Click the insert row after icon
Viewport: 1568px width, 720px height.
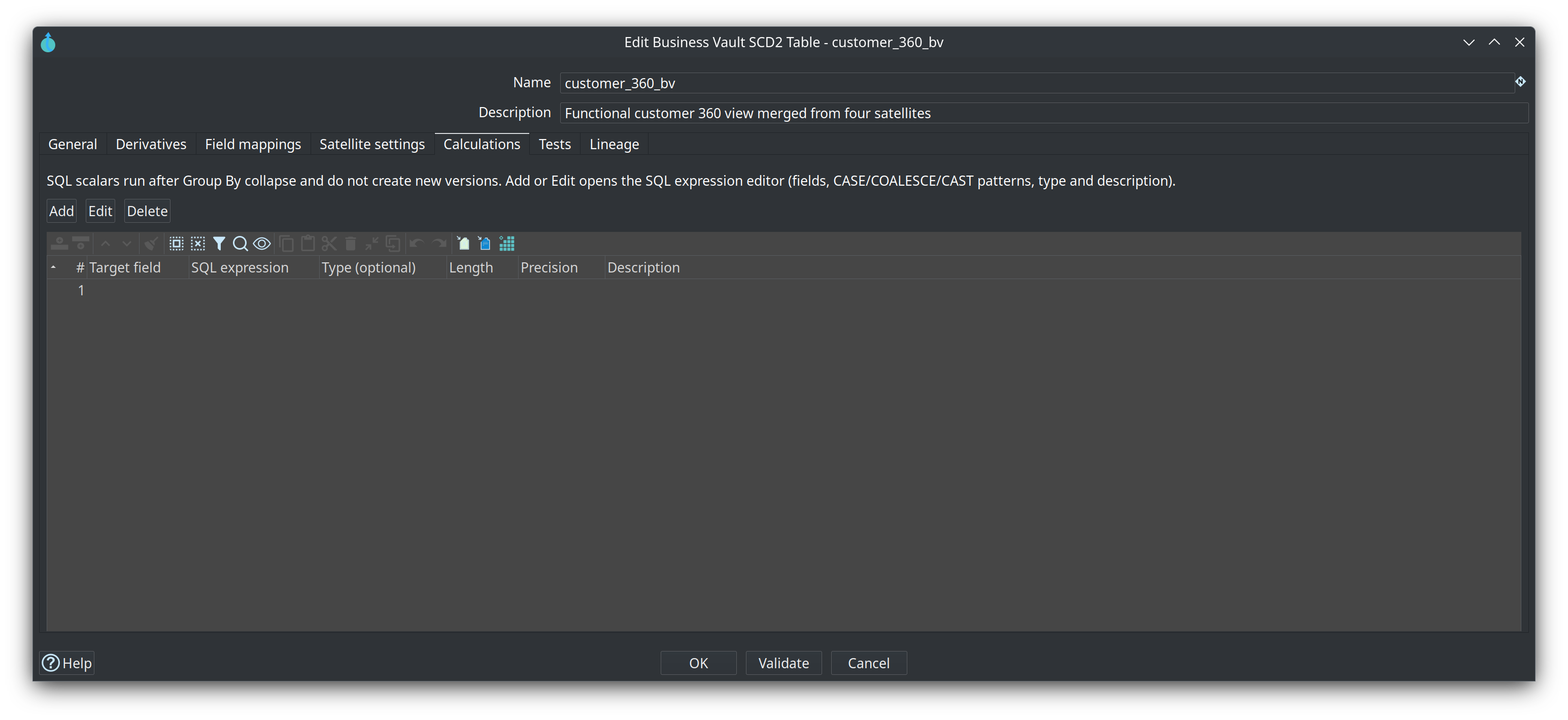80,244
